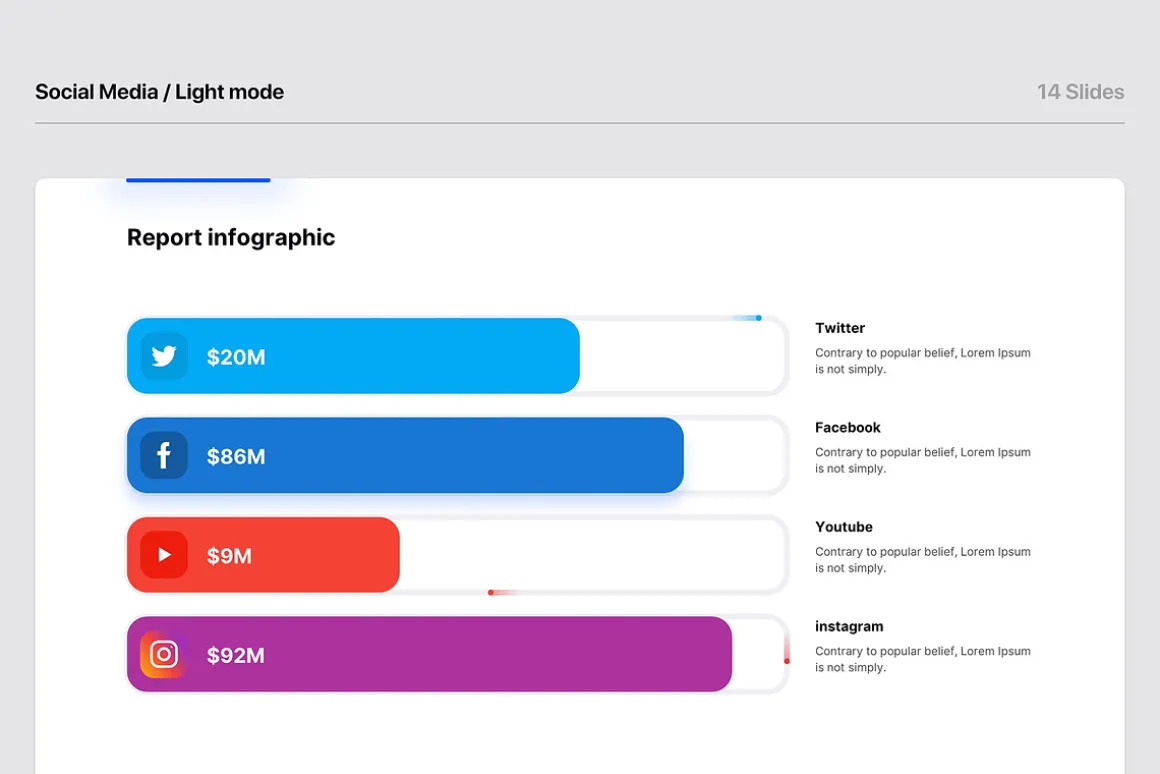This screenshot has height=774, width=1160.
Task: Click the instagram heading text
Action: point(849,626)
